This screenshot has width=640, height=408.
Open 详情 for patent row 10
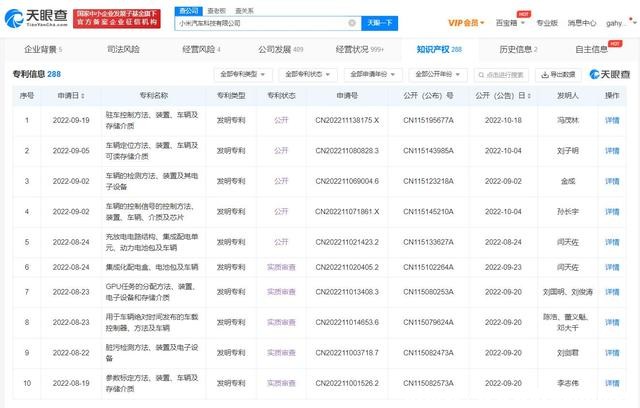point(612,383)
